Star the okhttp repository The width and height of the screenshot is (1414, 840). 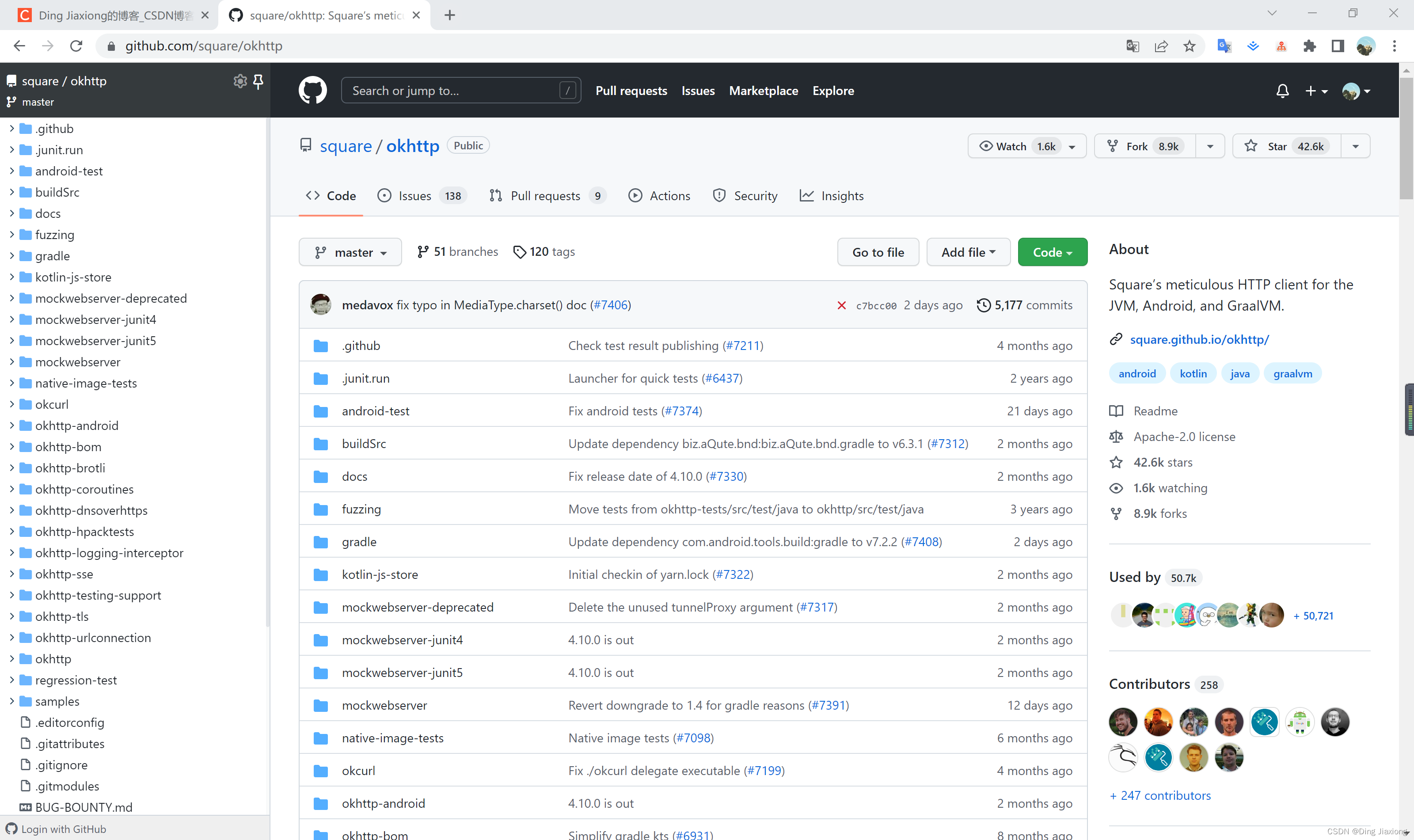point(1287,146)
